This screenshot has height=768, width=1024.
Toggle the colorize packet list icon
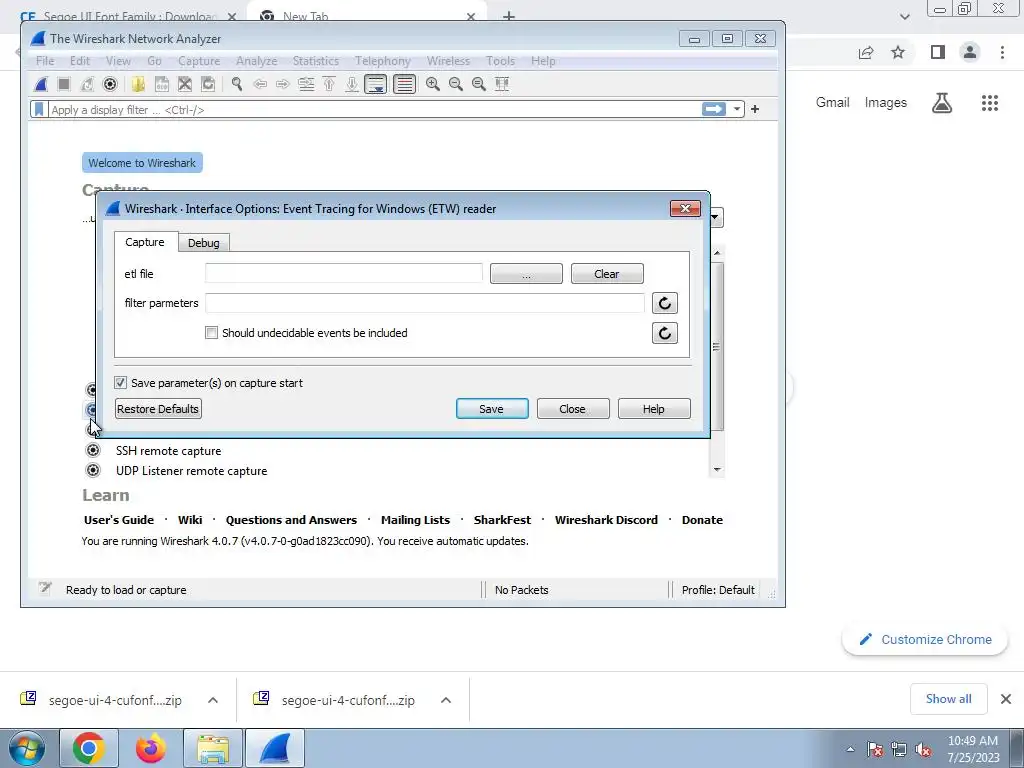point(404,84)
